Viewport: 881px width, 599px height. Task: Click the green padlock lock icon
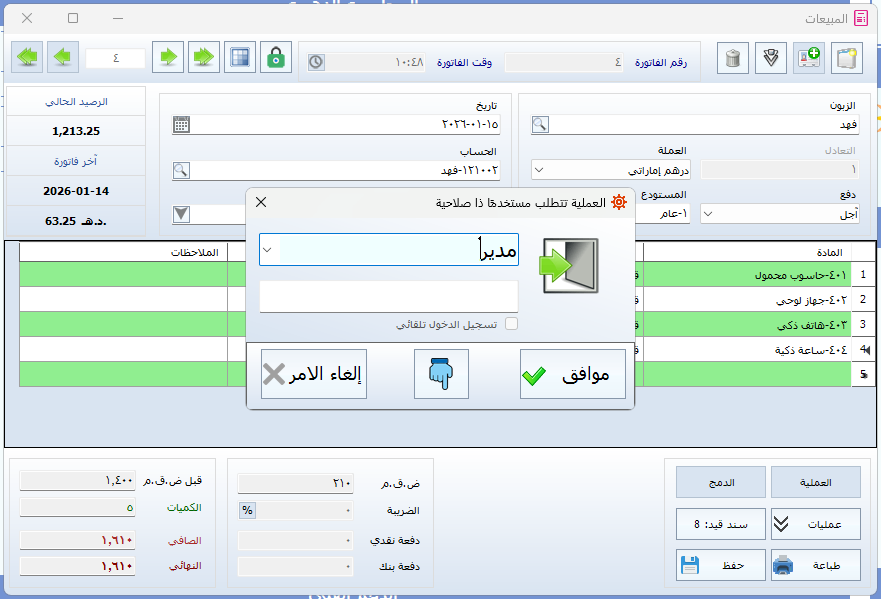tap(276, 58)
